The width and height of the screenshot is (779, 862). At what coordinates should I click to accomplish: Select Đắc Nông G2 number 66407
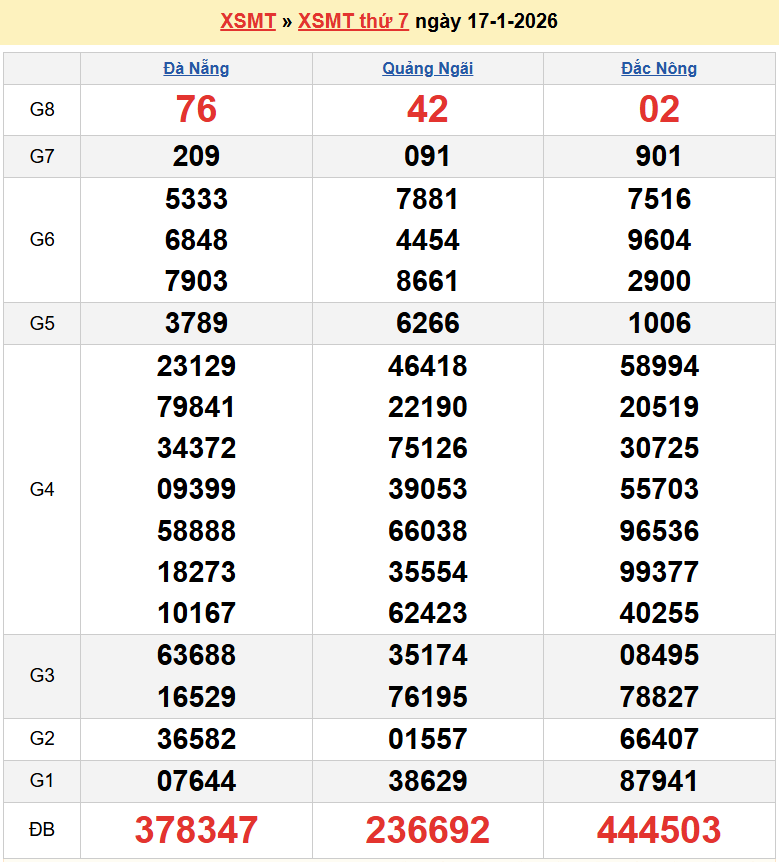(659, 739)
